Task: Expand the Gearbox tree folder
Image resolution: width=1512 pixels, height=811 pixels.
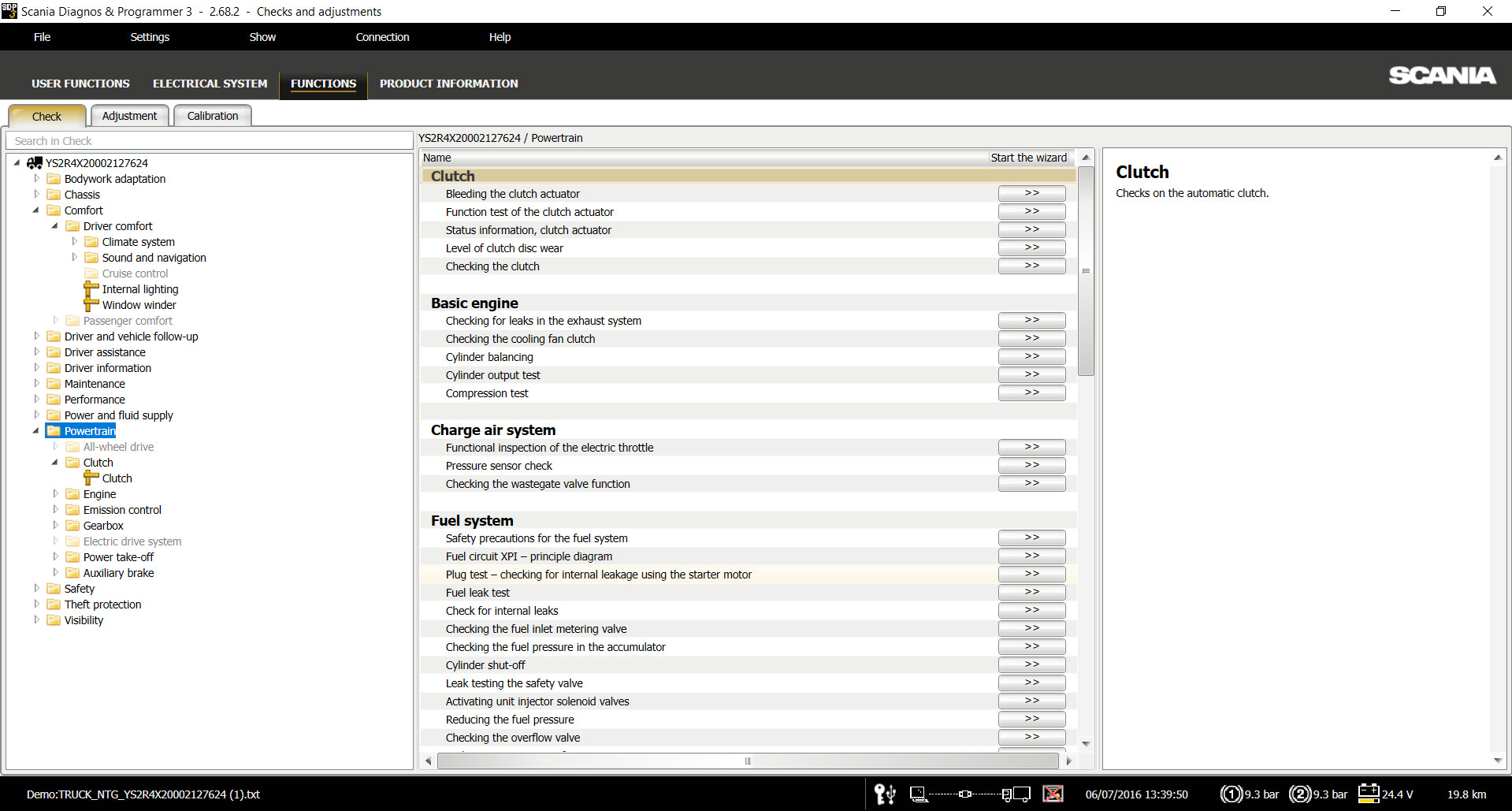Action: click(56, 526)
